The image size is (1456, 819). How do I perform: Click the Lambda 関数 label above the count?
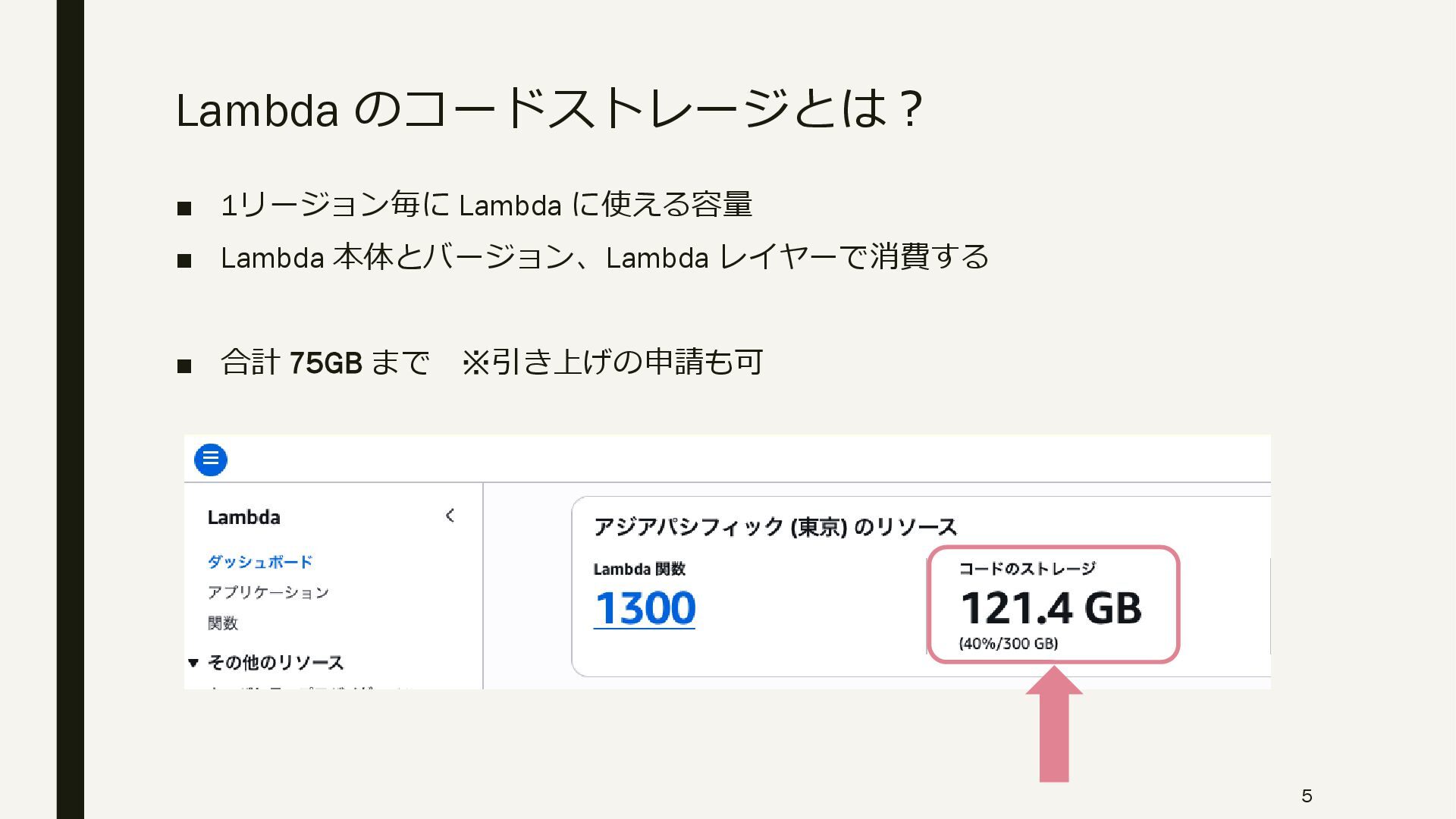639,570
